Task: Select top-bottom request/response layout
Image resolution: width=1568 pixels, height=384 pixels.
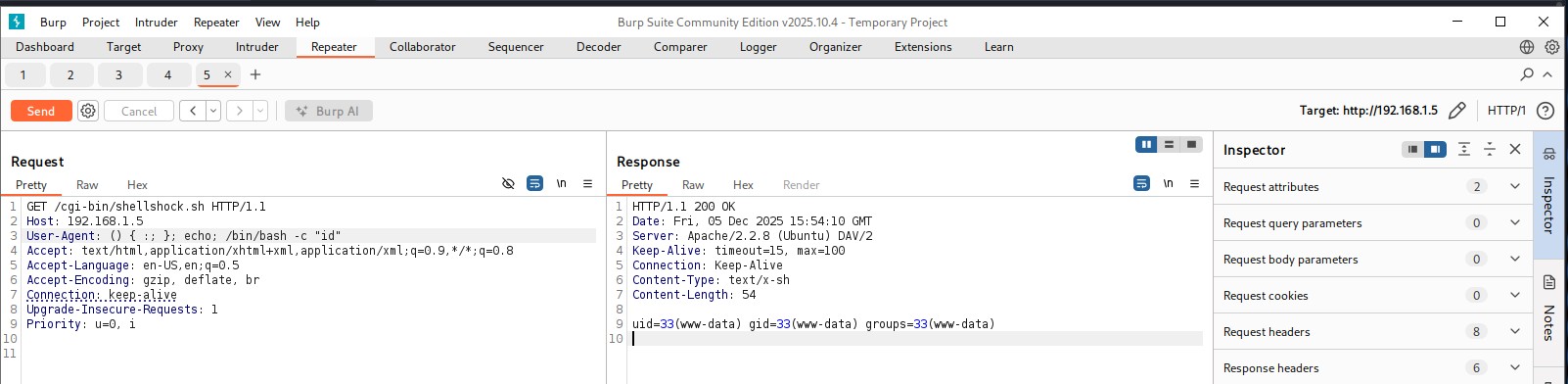Action: 1169,144
